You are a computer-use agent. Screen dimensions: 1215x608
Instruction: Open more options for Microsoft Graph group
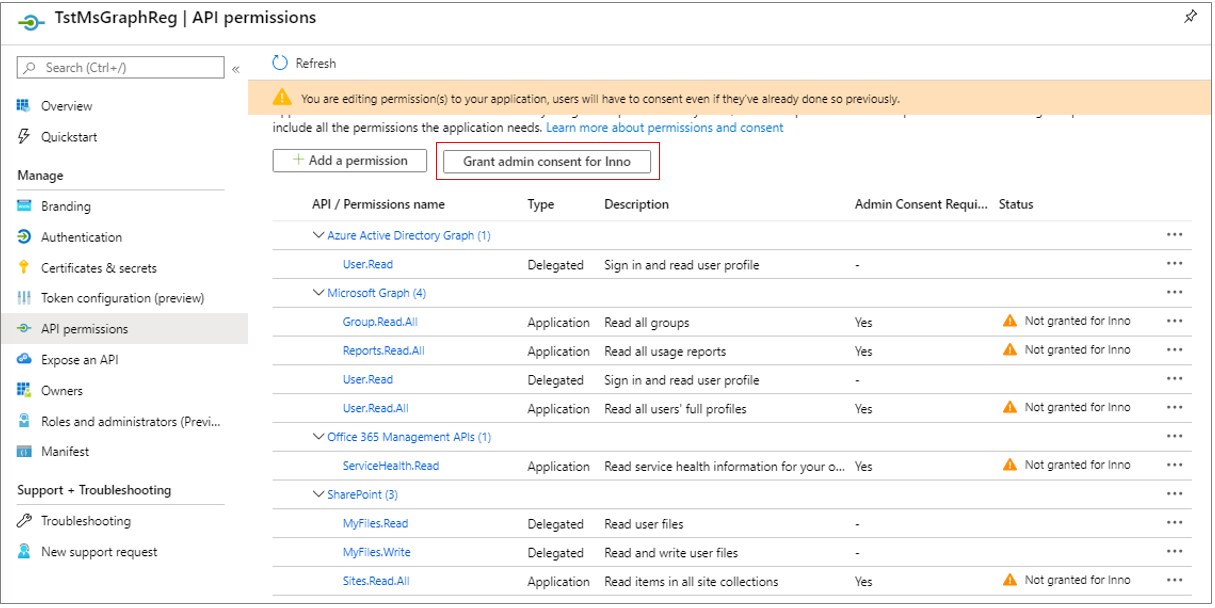coord(1174,293)
